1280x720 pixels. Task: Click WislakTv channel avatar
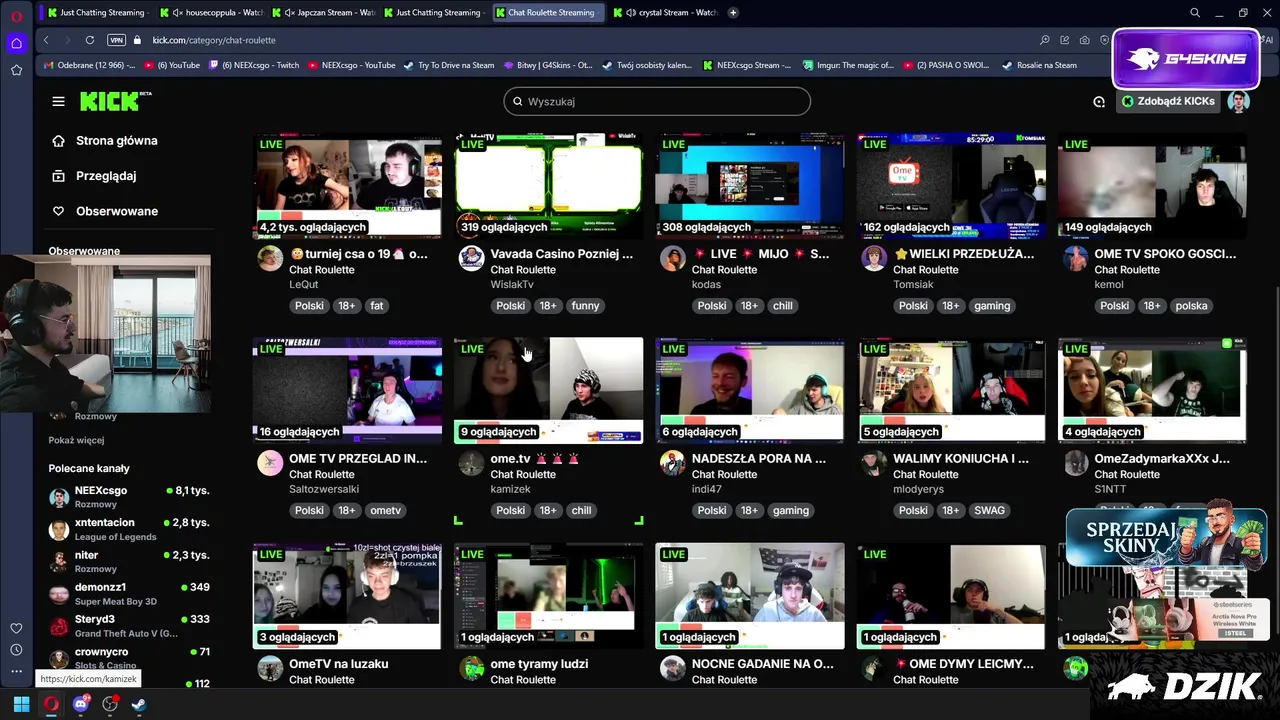(x=471, y=258)
